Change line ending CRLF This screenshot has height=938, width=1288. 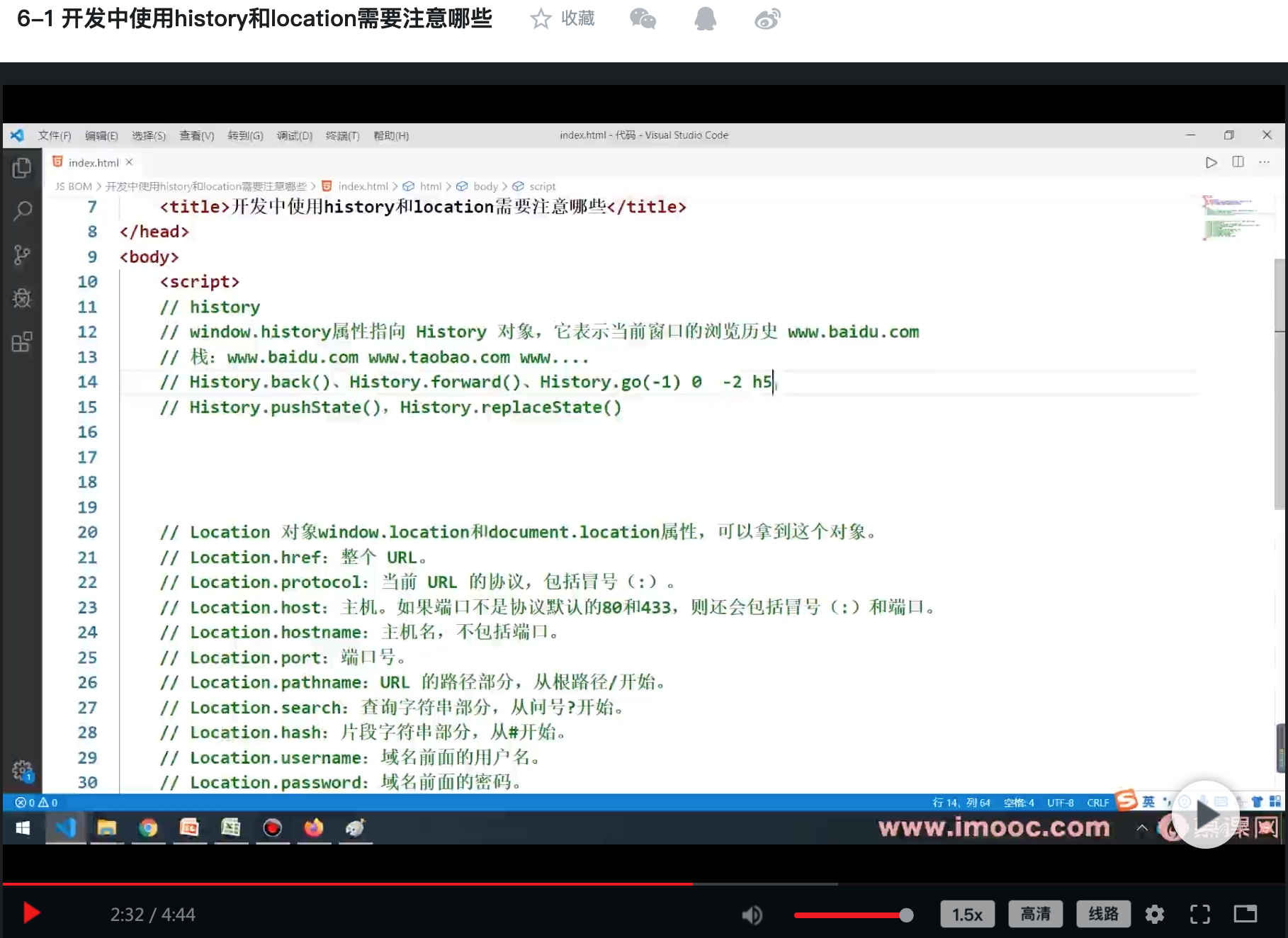coord(1098,803)
